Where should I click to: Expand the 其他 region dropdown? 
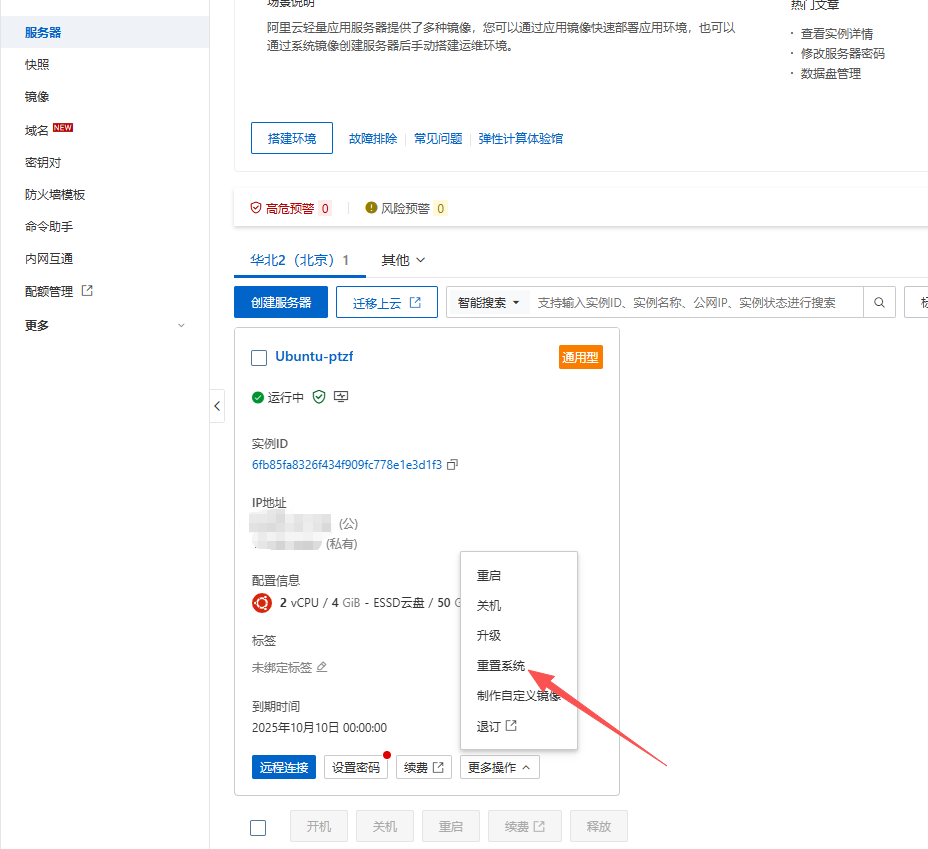pyautogui.click(x=403, y=260)
